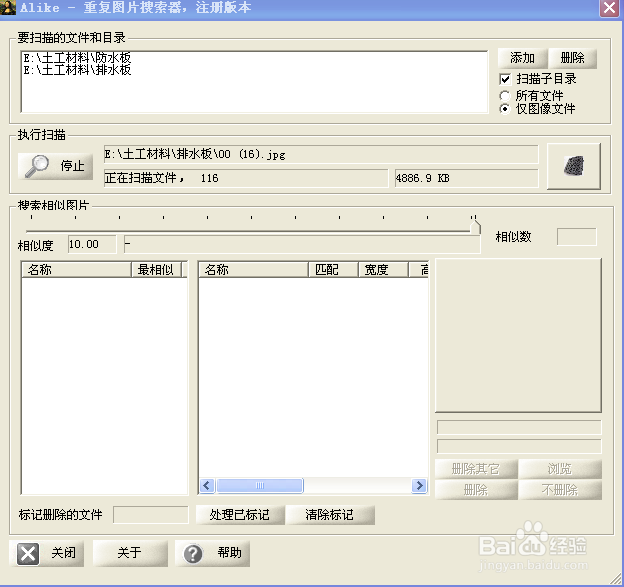Toggle the 扫描子目录 checkbox
This screenshot has width=624, height=587.
(505, 79)
